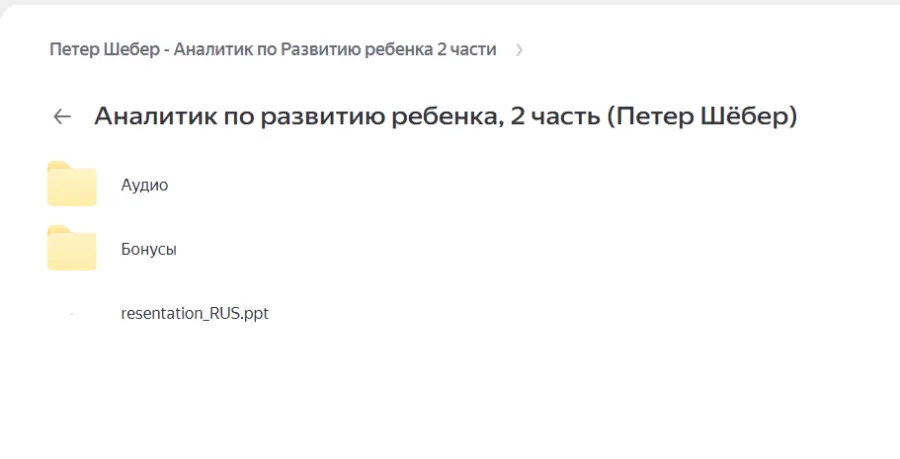Open breadcrumb link Петер Шебер - Аналитик
Viewport: 900px width, 459px height.
click(272, 50)
